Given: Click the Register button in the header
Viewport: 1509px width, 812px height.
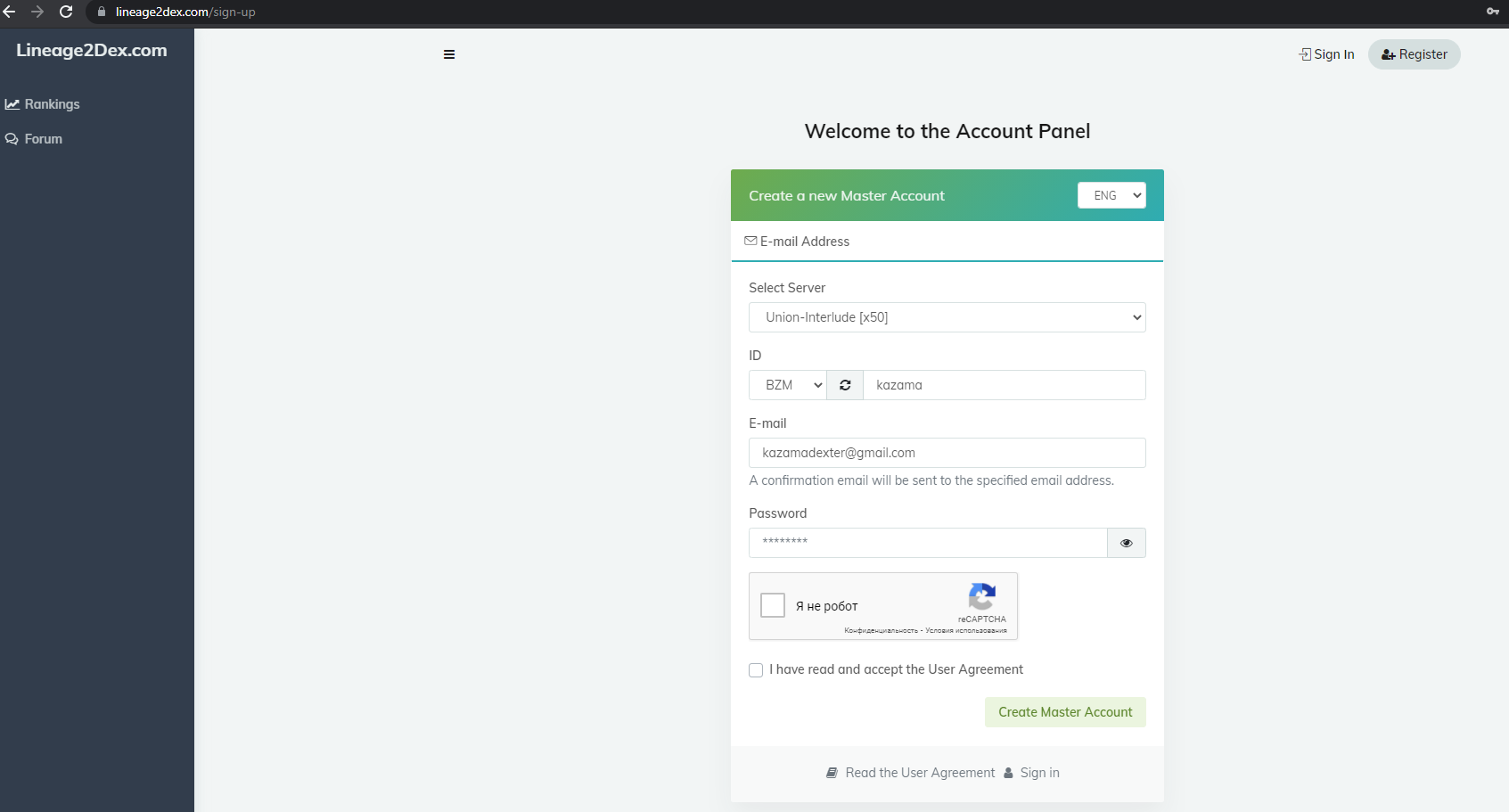Looking at the screenshot, I should 1414,54.
